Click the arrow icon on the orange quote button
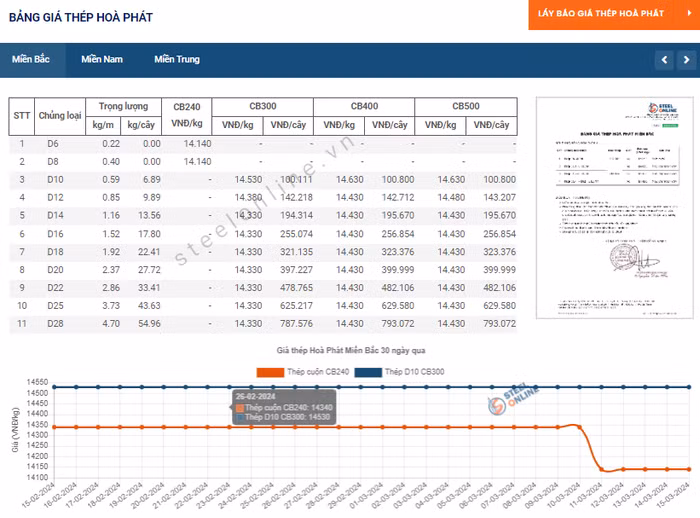The image size is (700, 518). (x=689, y=13)
